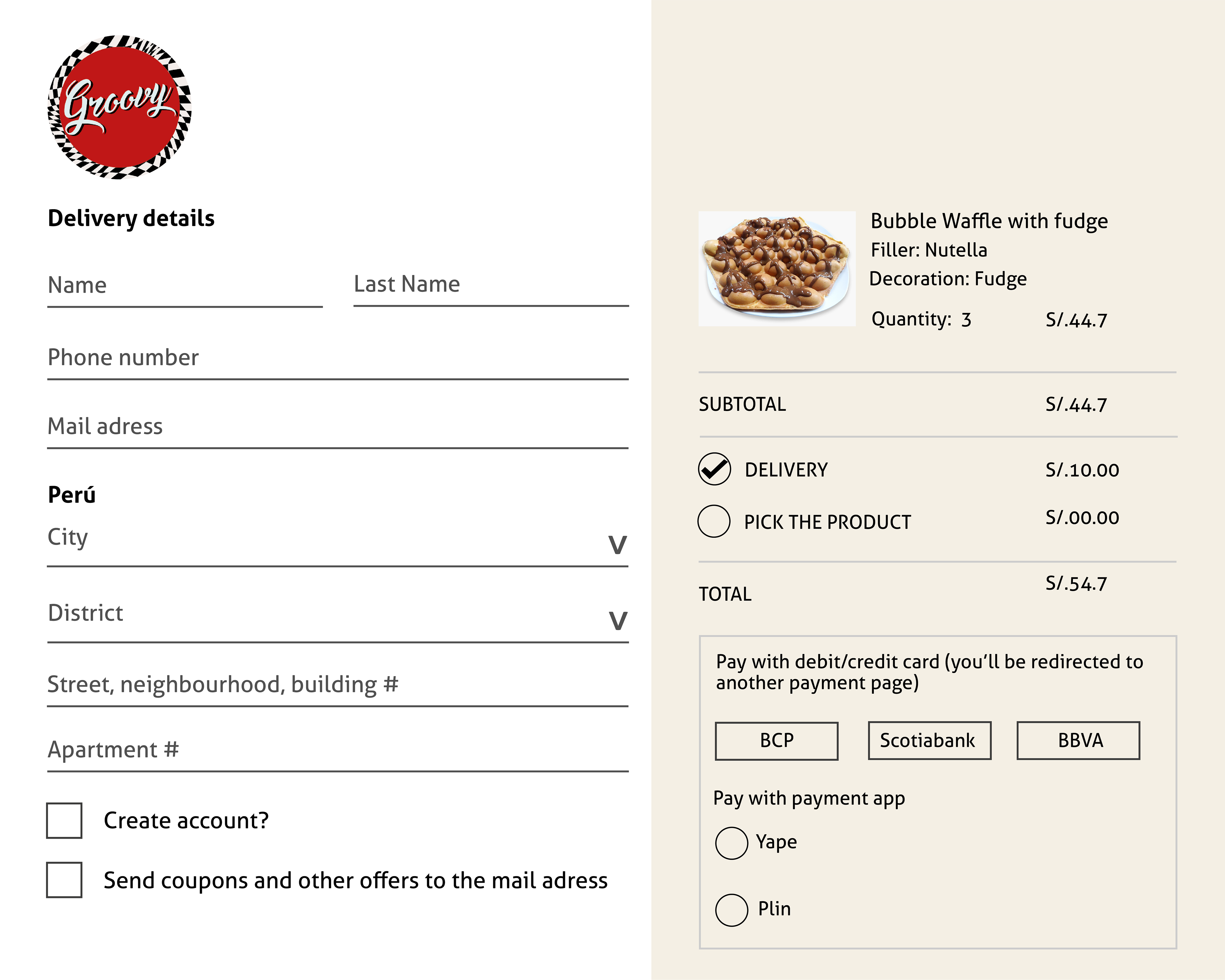Choose Plin as payment app

(731, 910)
